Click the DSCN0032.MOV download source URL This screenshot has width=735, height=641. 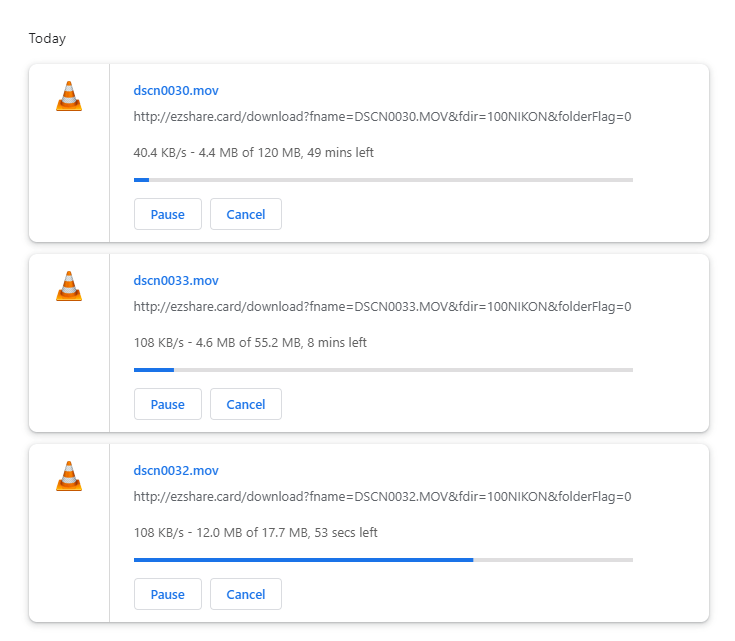tap(382, 496)
